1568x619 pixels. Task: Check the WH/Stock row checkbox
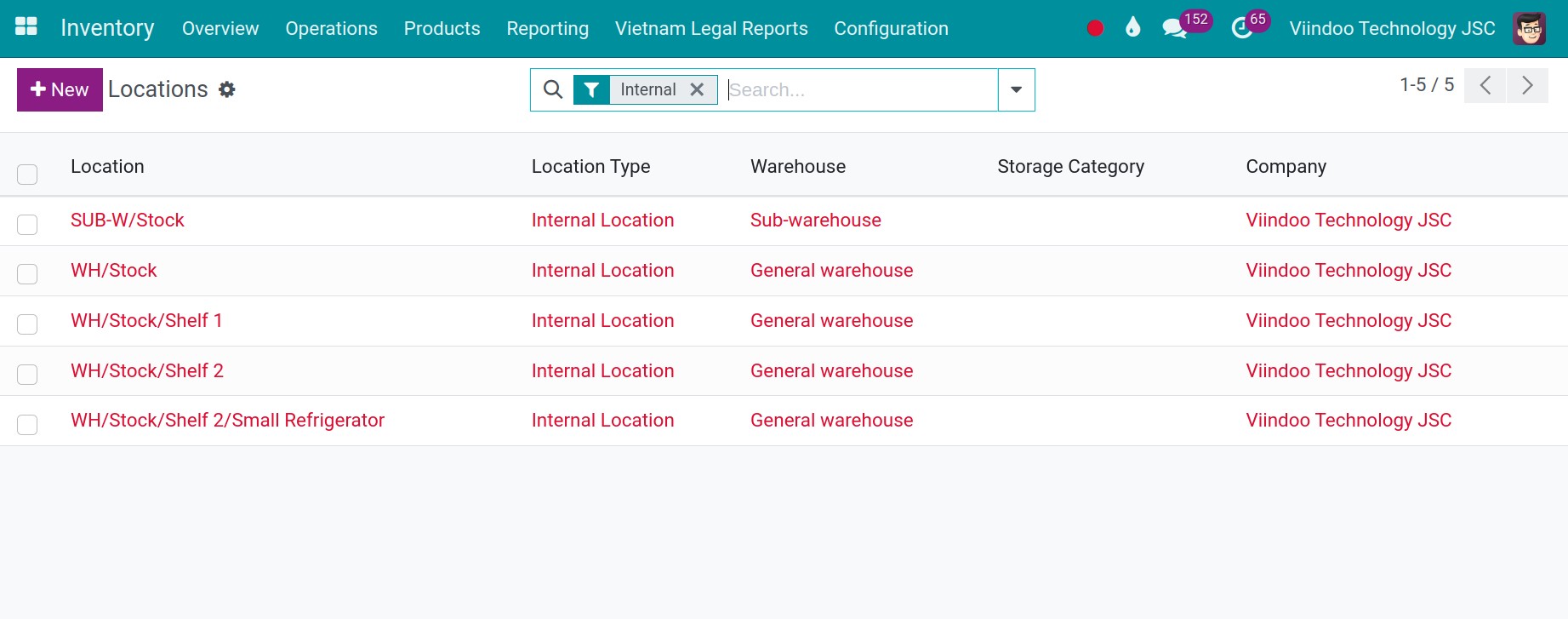27,274
